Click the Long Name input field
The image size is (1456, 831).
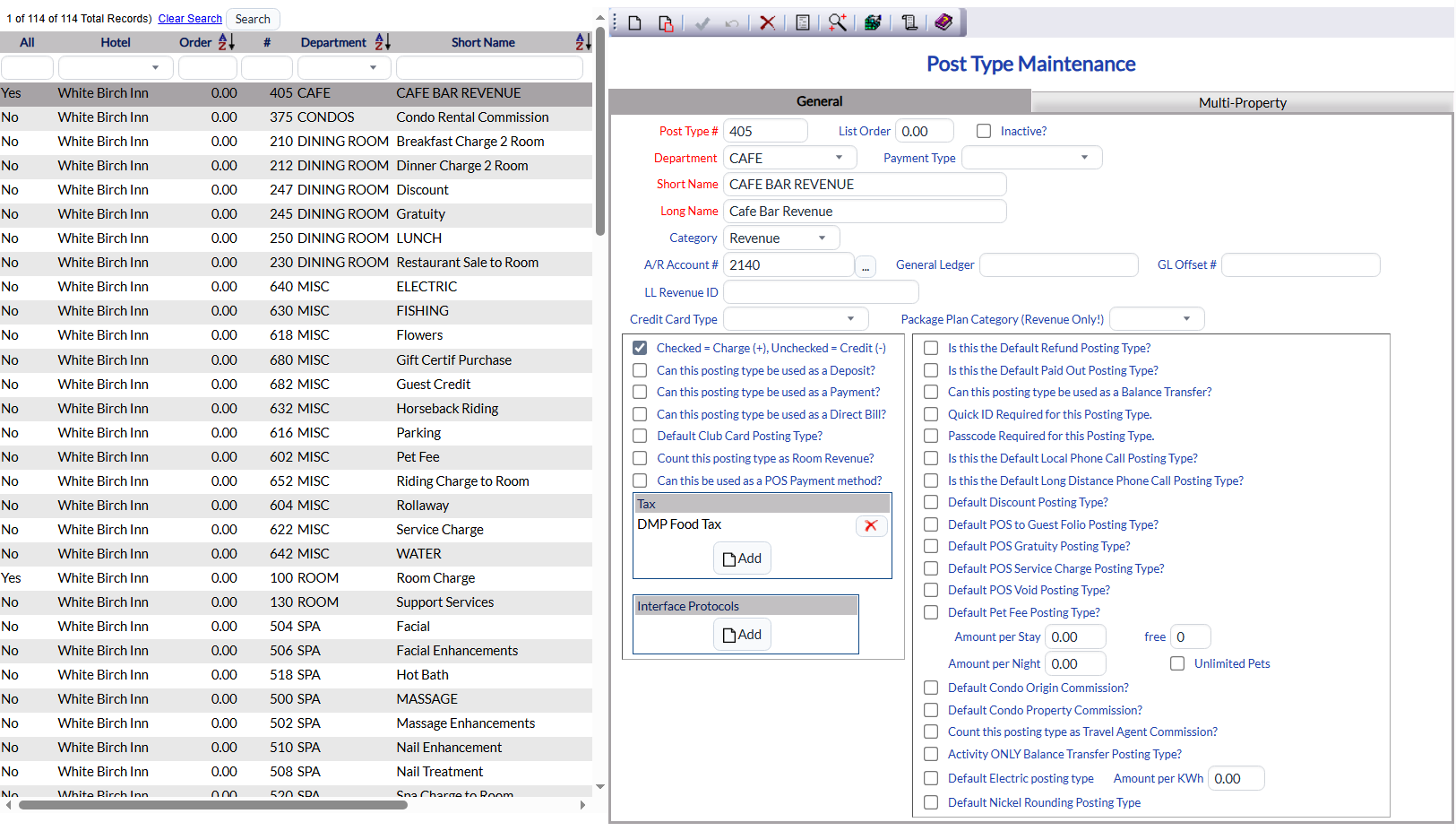pos(865,212)
